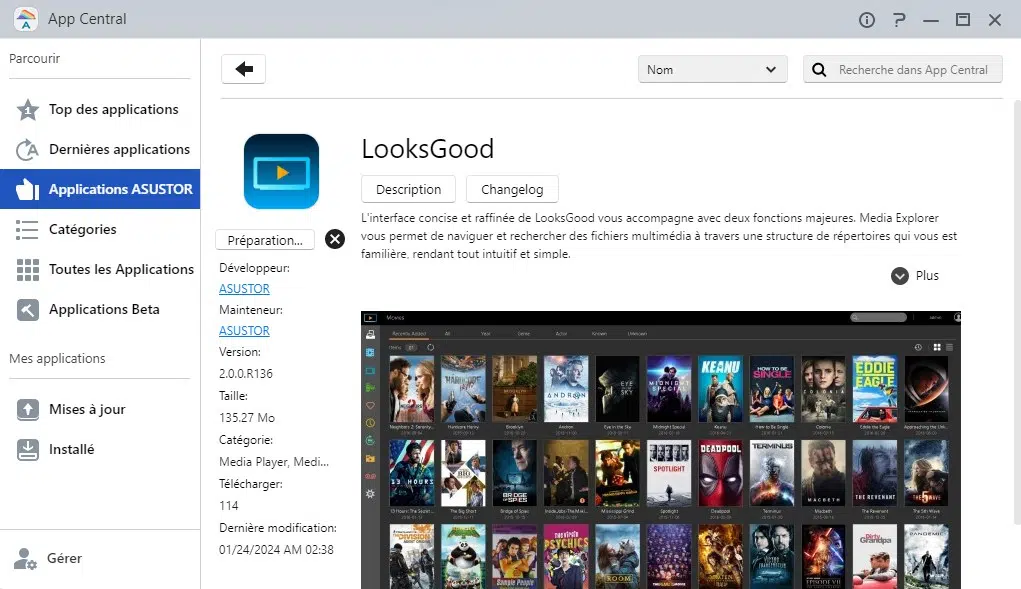Image resolution: width=1021 pixels, height=589 pixels.
Task: Click the download count 114
Action: coord(229,506)
